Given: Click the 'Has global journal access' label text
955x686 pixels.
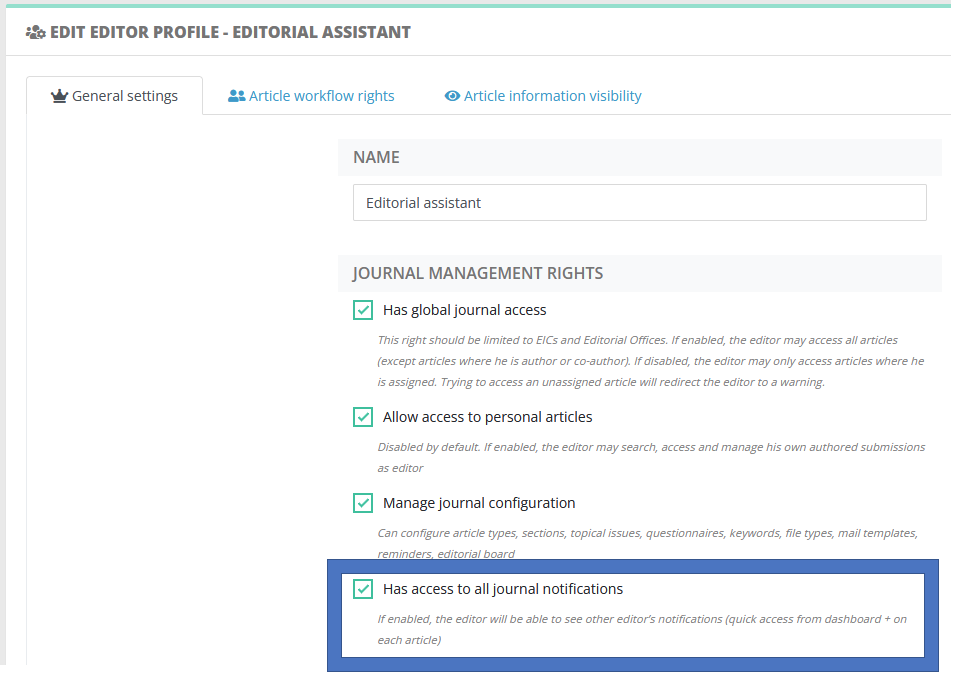Looking at the screenshot, I should [x=464, y=310].
